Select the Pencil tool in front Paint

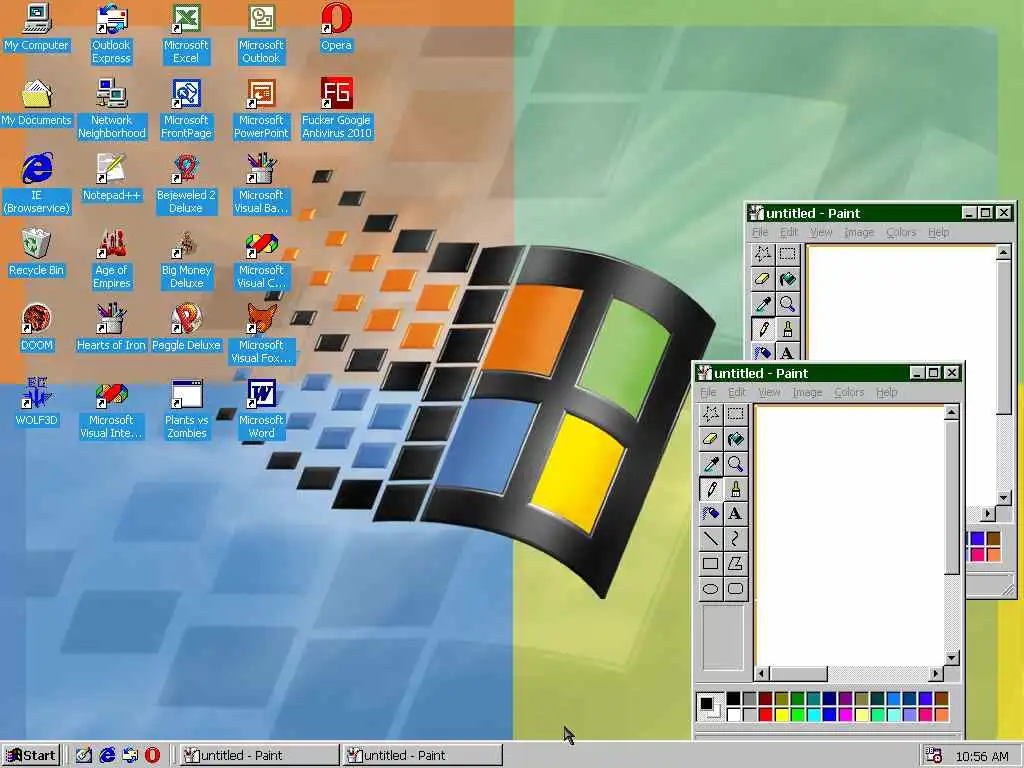(711, 488)
